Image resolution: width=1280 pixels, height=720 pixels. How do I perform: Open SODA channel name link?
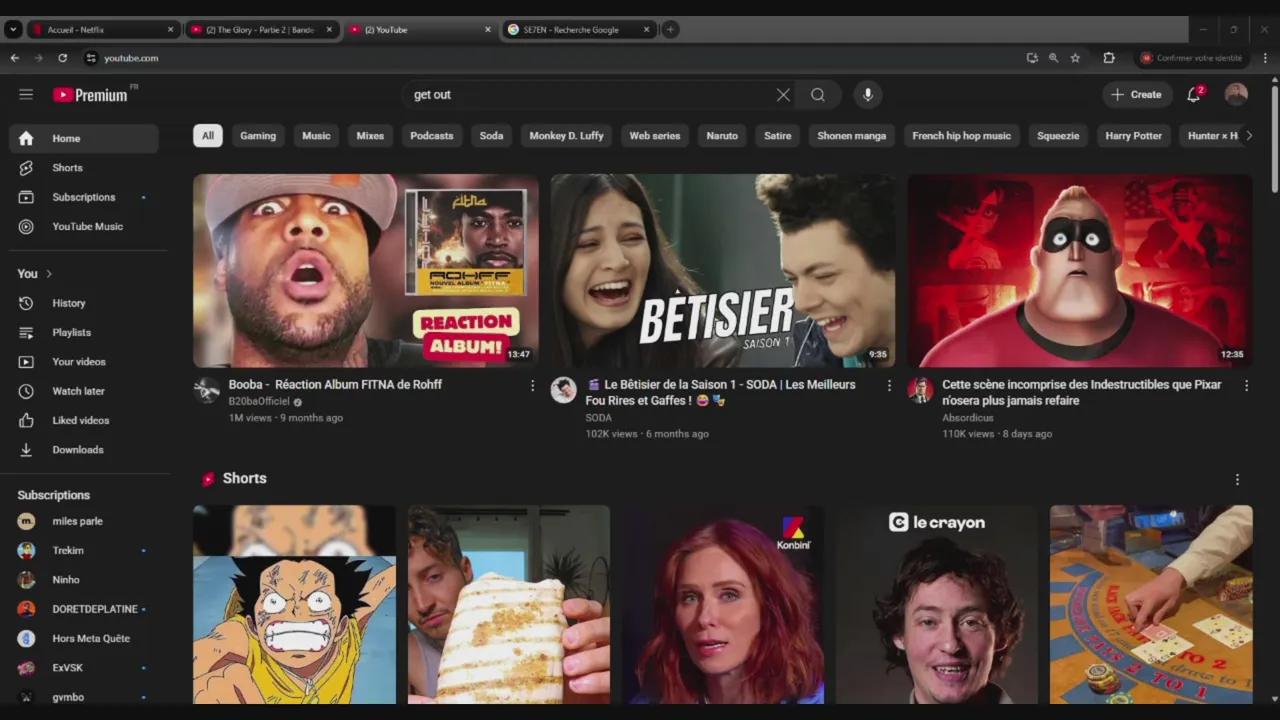point(598,418)
